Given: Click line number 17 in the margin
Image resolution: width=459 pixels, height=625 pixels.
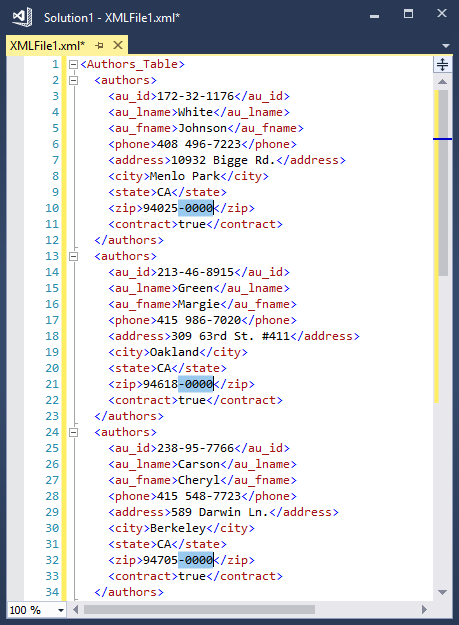Looking at the screenshot, I should point(52,320).
